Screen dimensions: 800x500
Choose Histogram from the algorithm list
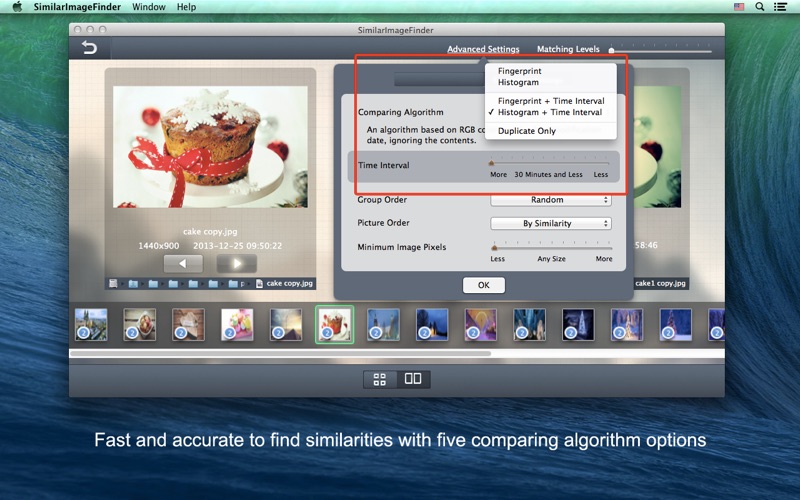click(x=518, y=83)
